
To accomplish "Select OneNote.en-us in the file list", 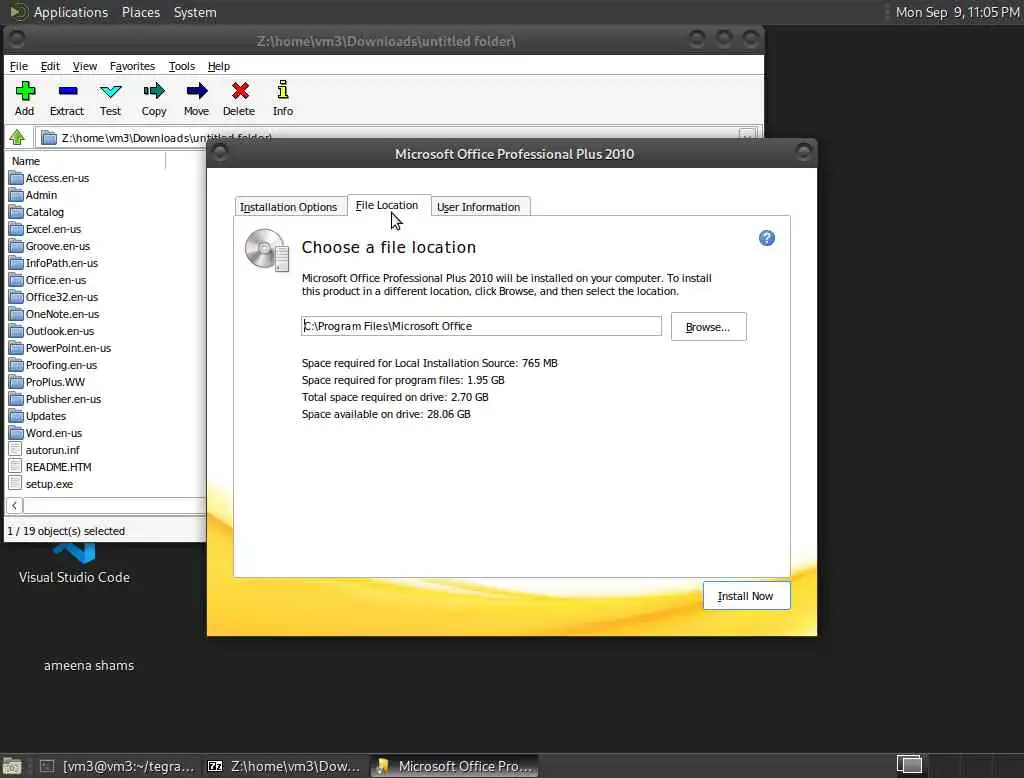I will pos(62,314).
